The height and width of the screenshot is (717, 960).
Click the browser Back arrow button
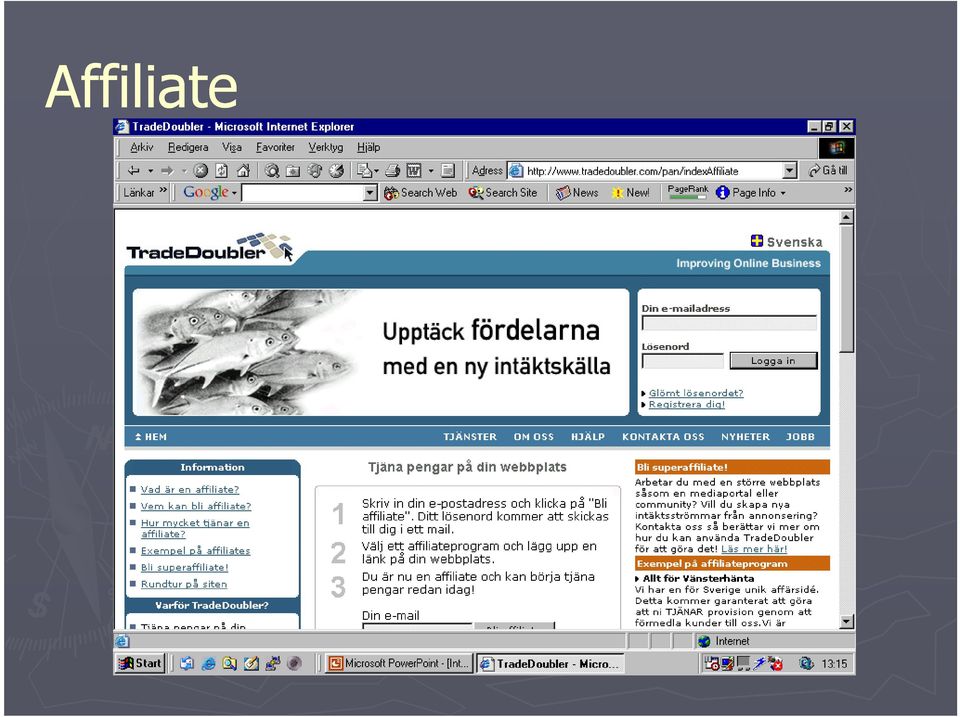133,171
